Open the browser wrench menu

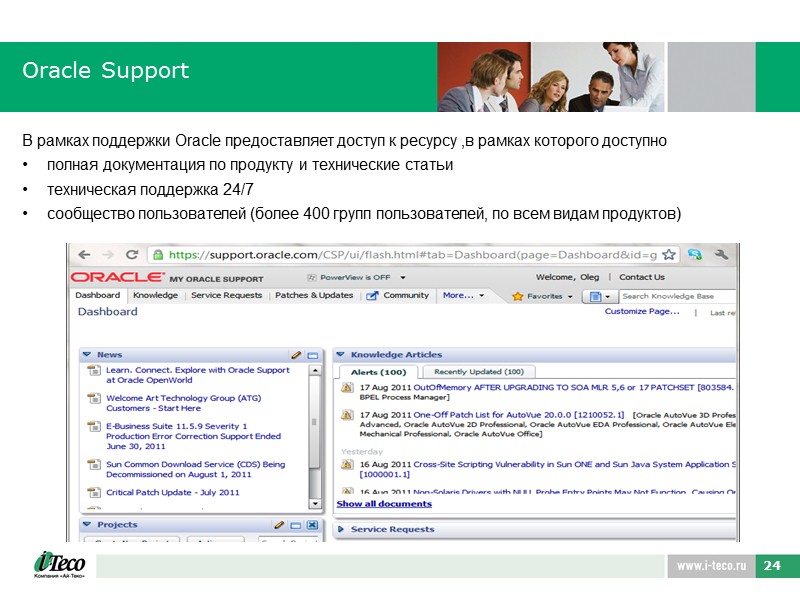pyautogui.click(x=721, y=254)
